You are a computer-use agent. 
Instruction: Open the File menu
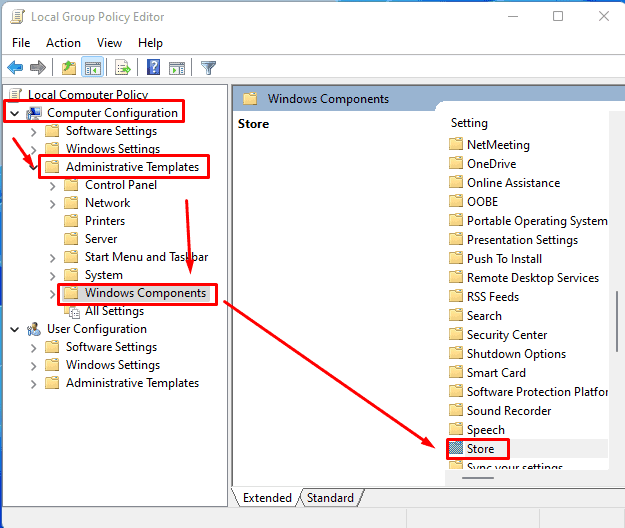coord(21,43)
